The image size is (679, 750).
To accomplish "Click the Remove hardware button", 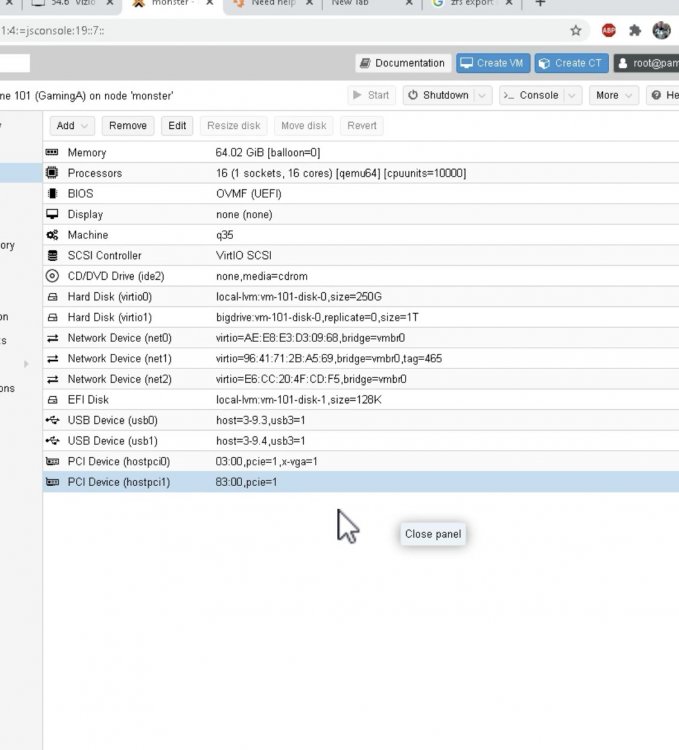I will 128,125.
